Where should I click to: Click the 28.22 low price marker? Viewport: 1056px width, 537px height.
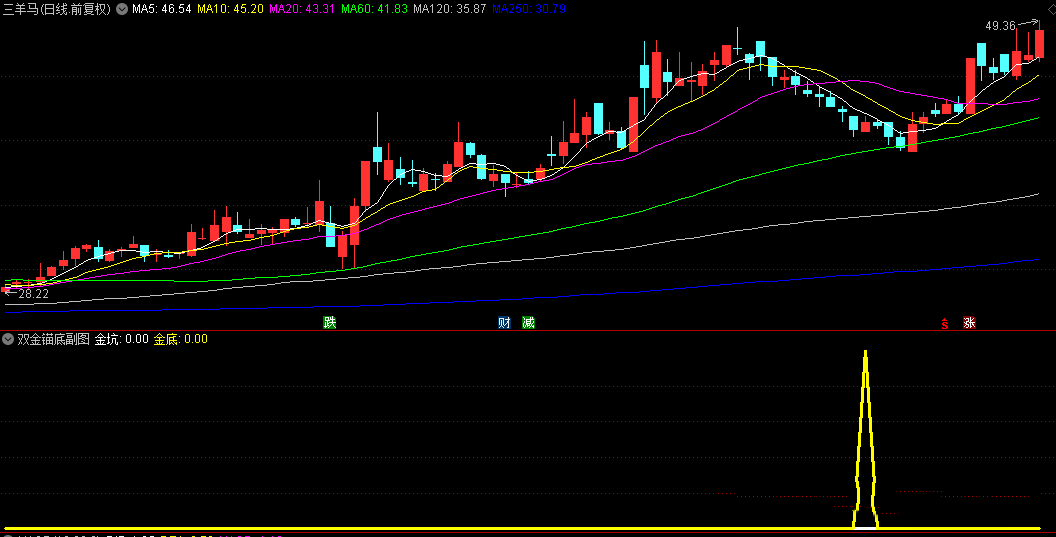coord(33,294)
